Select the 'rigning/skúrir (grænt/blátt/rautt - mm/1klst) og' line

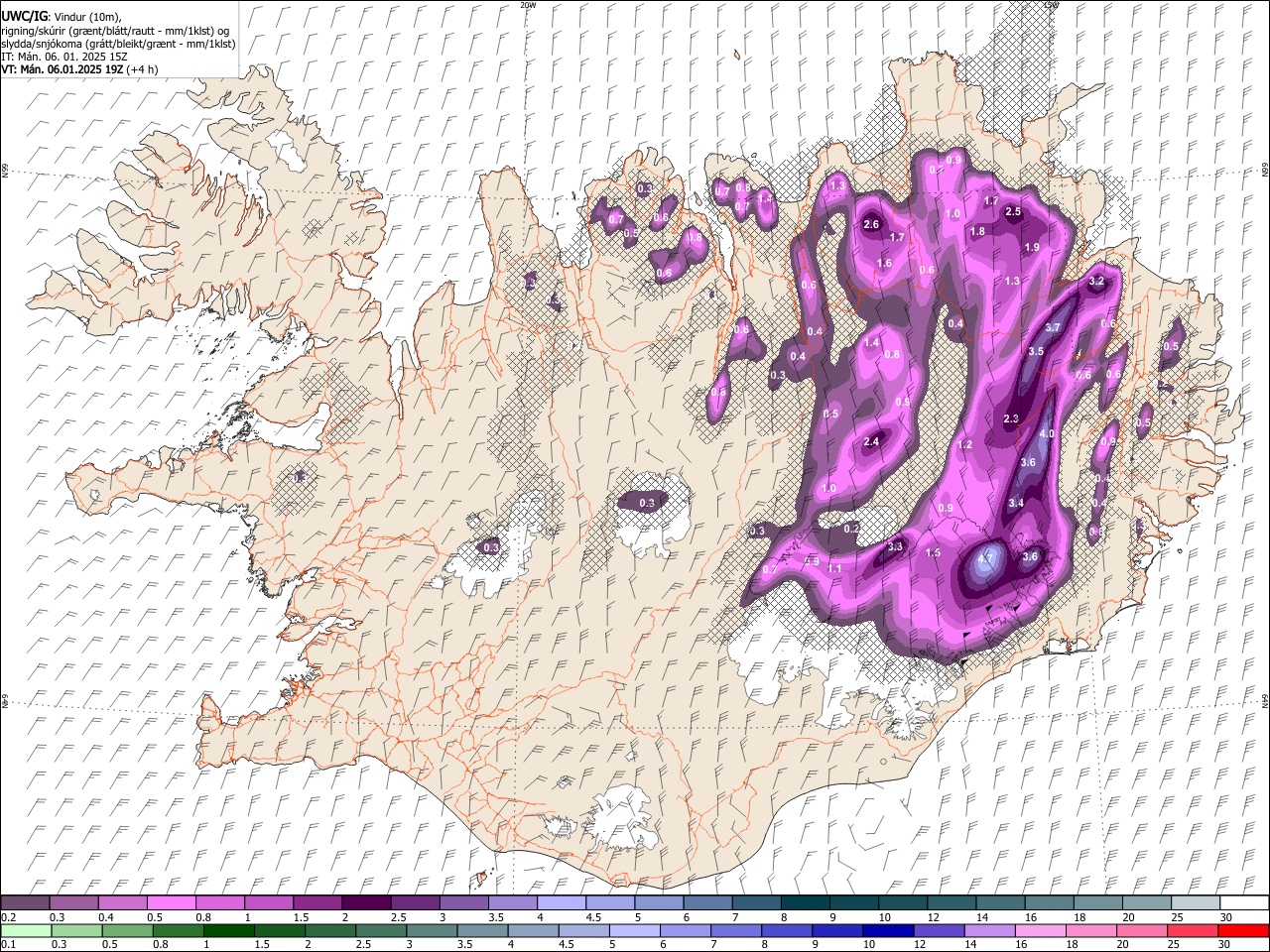click(115, 31)
